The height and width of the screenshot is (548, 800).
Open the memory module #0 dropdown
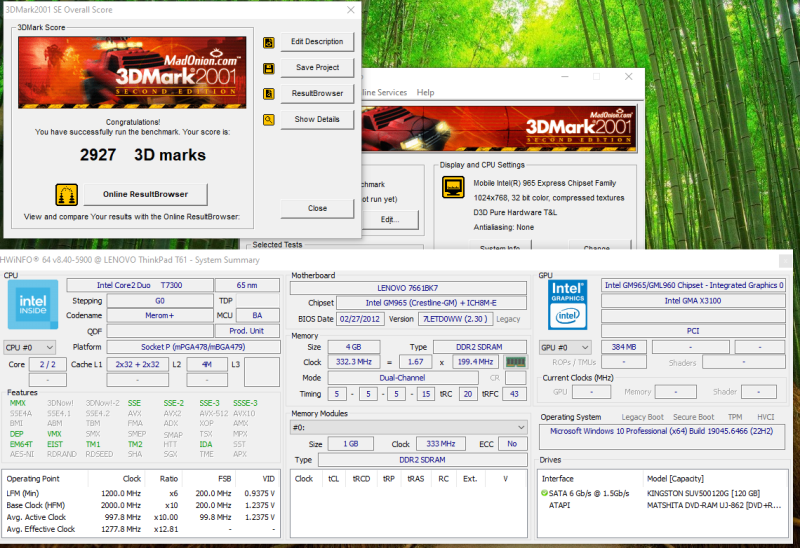point(409,427)
